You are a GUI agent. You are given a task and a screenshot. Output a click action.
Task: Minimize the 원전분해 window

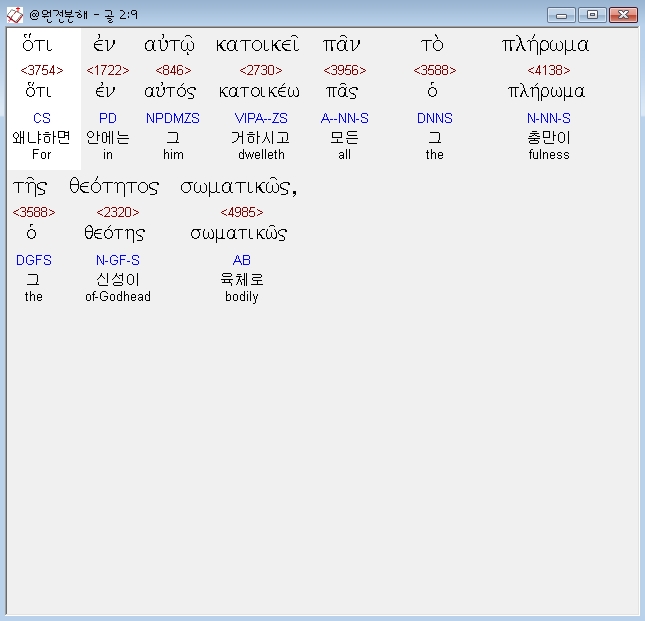[561, 15]
